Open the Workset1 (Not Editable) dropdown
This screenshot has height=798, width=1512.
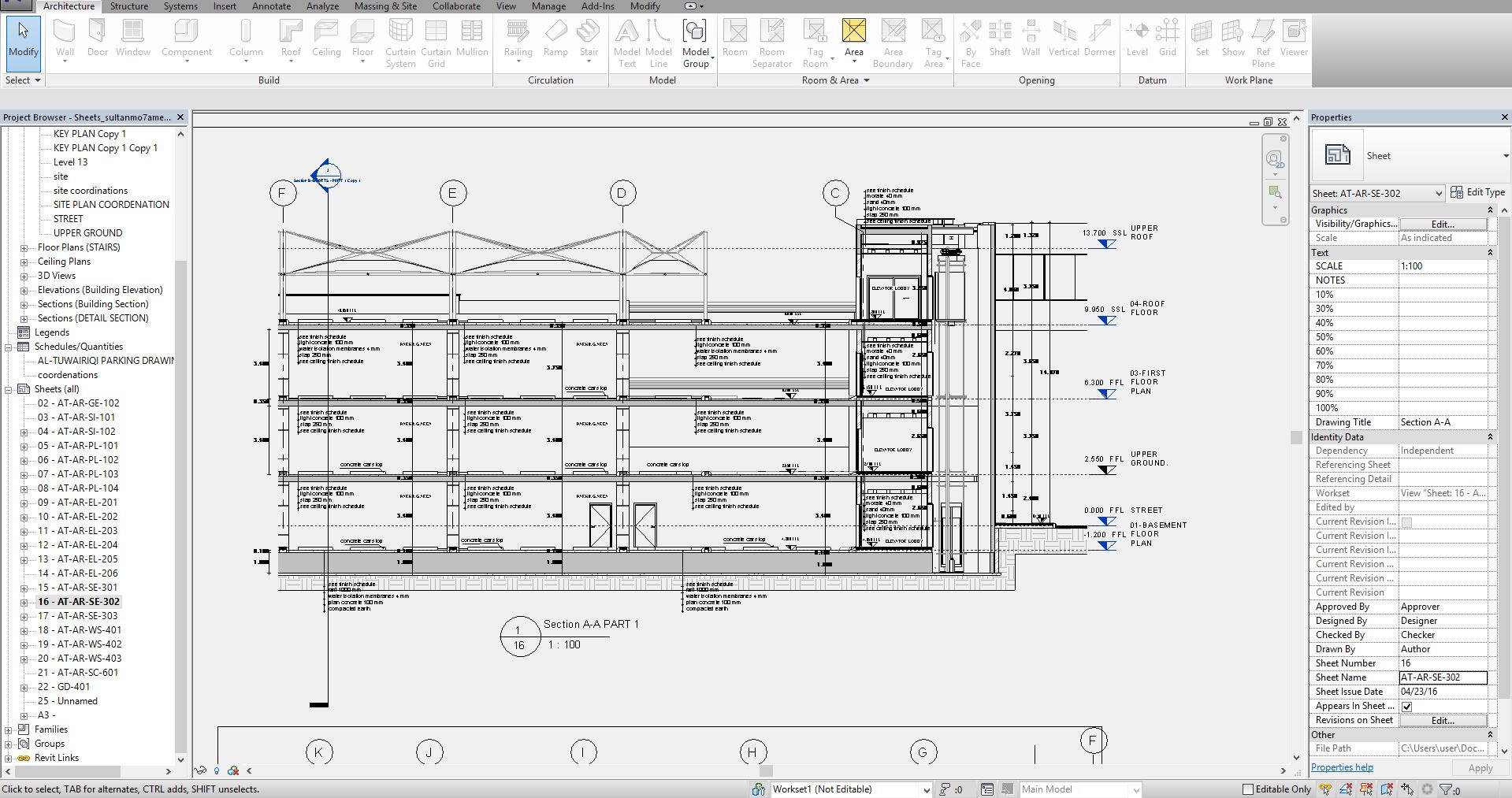[x=926, y=789]
